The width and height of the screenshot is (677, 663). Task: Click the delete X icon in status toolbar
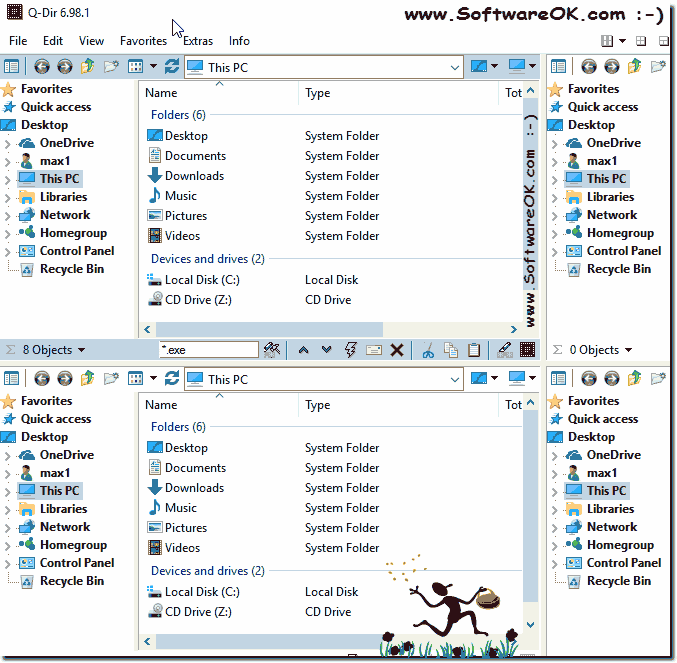coord(397,350)
